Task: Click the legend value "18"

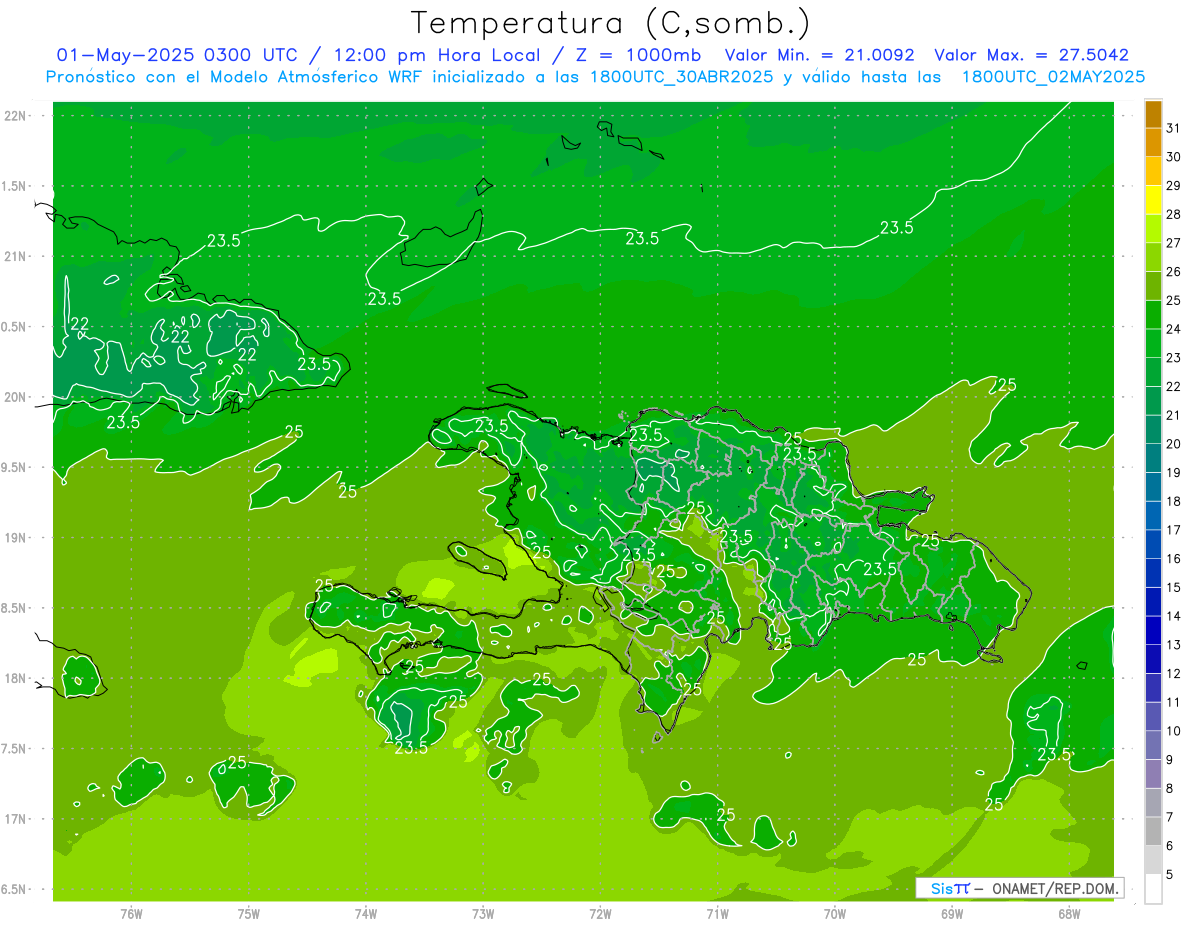Action: coord(1173,501)
